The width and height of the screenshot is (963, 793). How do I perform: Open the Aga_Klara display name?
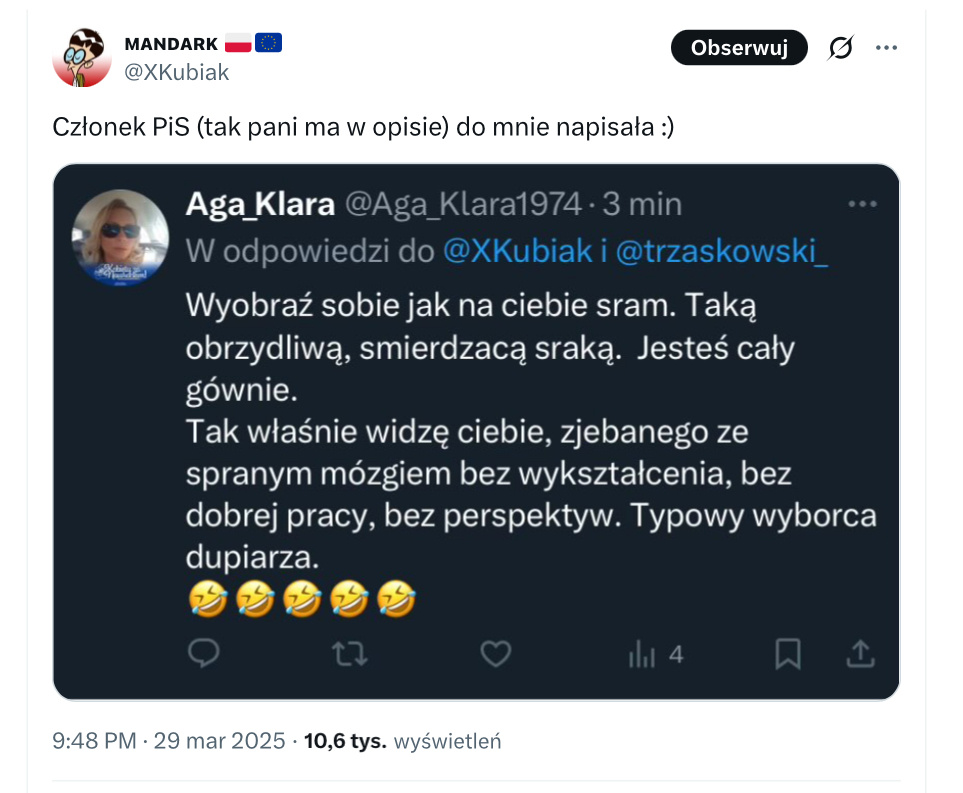tap(260, 204)
